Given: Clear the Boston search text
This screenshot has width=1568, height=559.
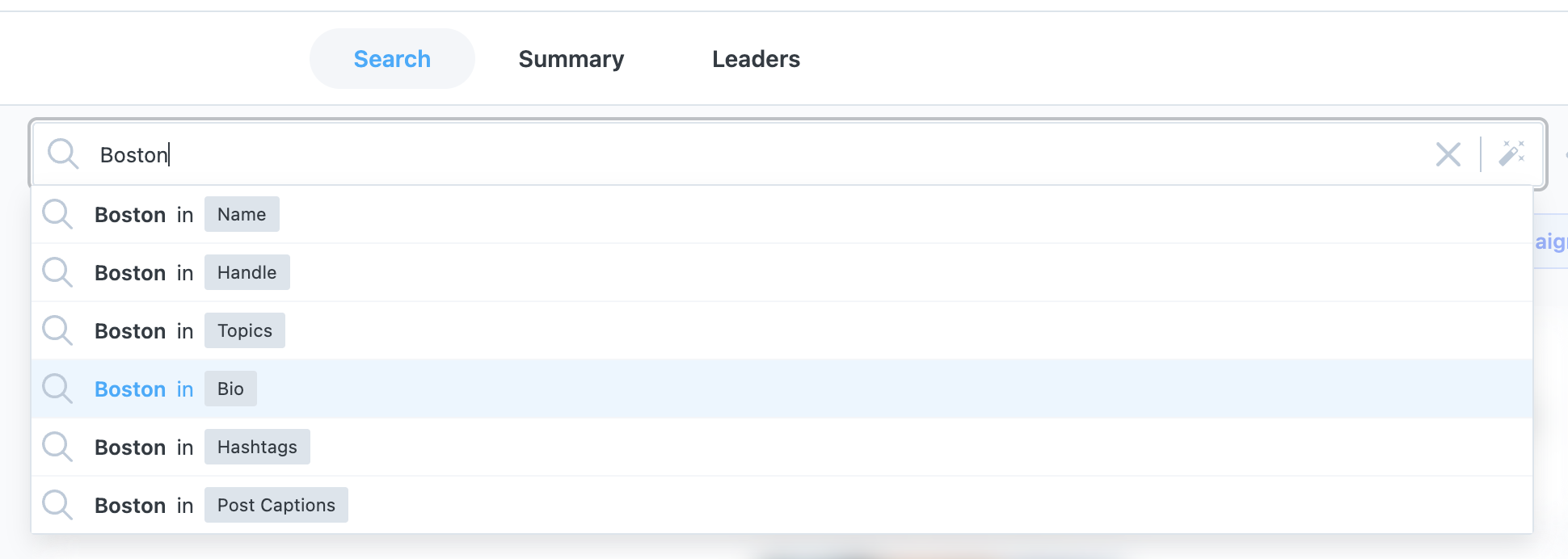Looking at the screenshot, I should (x=1448, y=154).
